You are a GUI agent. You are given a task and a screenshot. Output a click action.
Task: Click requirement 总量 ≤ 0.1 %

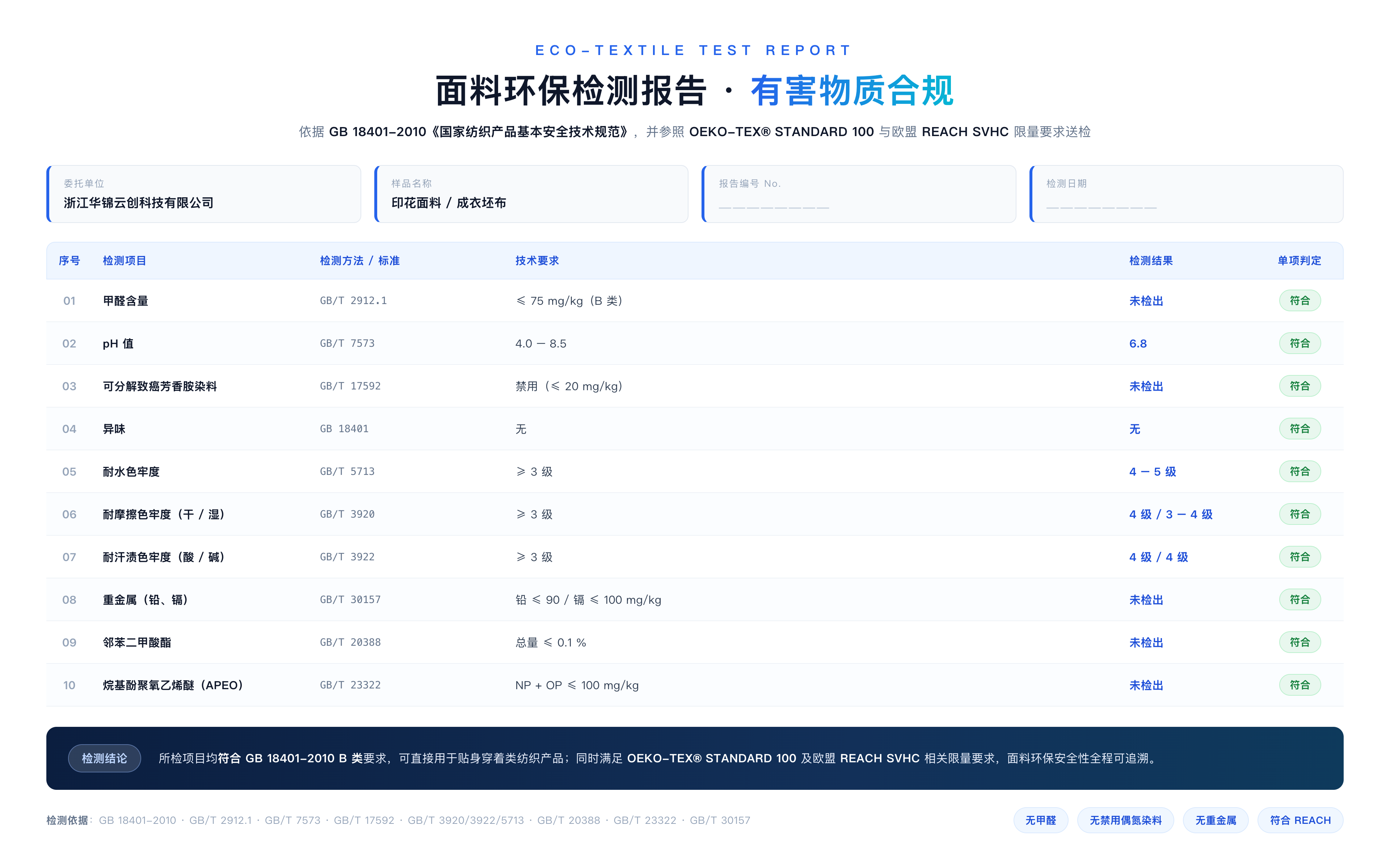click(x=550, y=642)
